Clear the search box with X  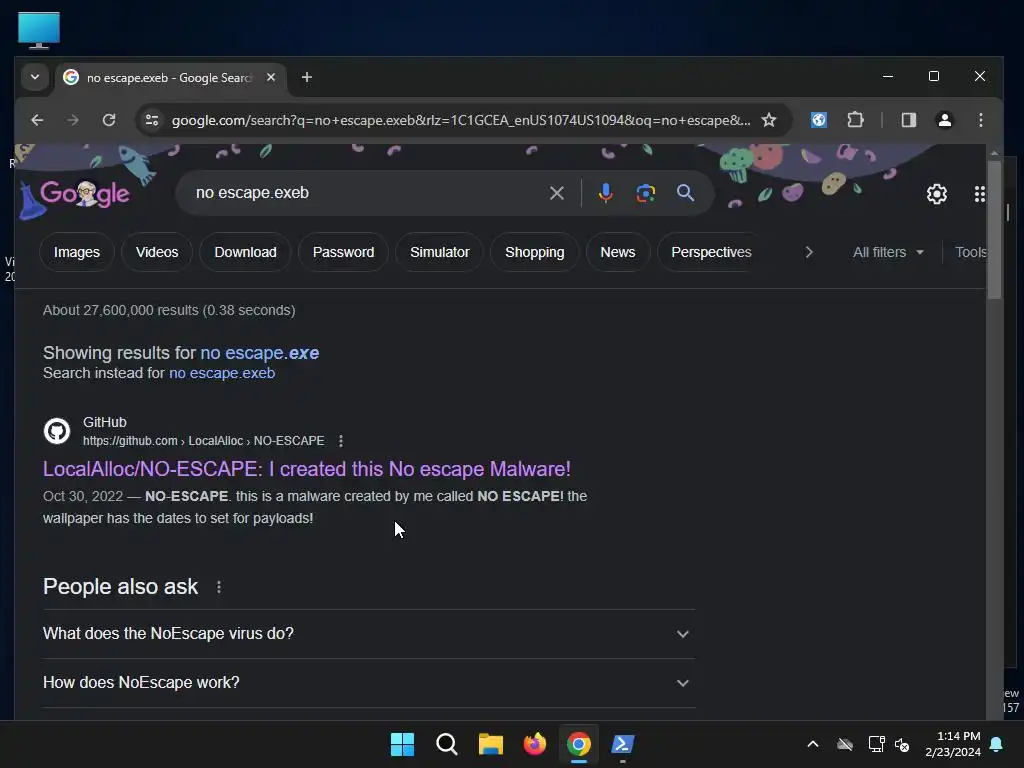coord(556,193)
